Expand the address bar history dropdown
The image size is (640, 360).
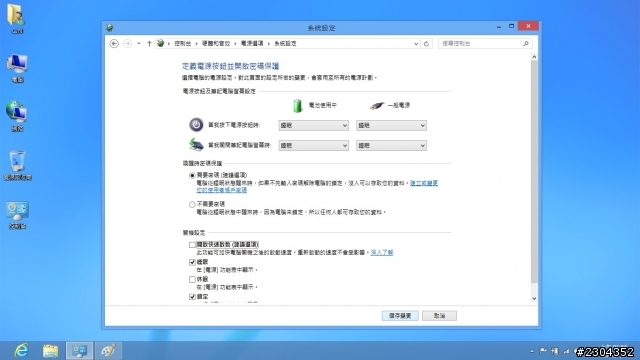click(x=416, y=44)
